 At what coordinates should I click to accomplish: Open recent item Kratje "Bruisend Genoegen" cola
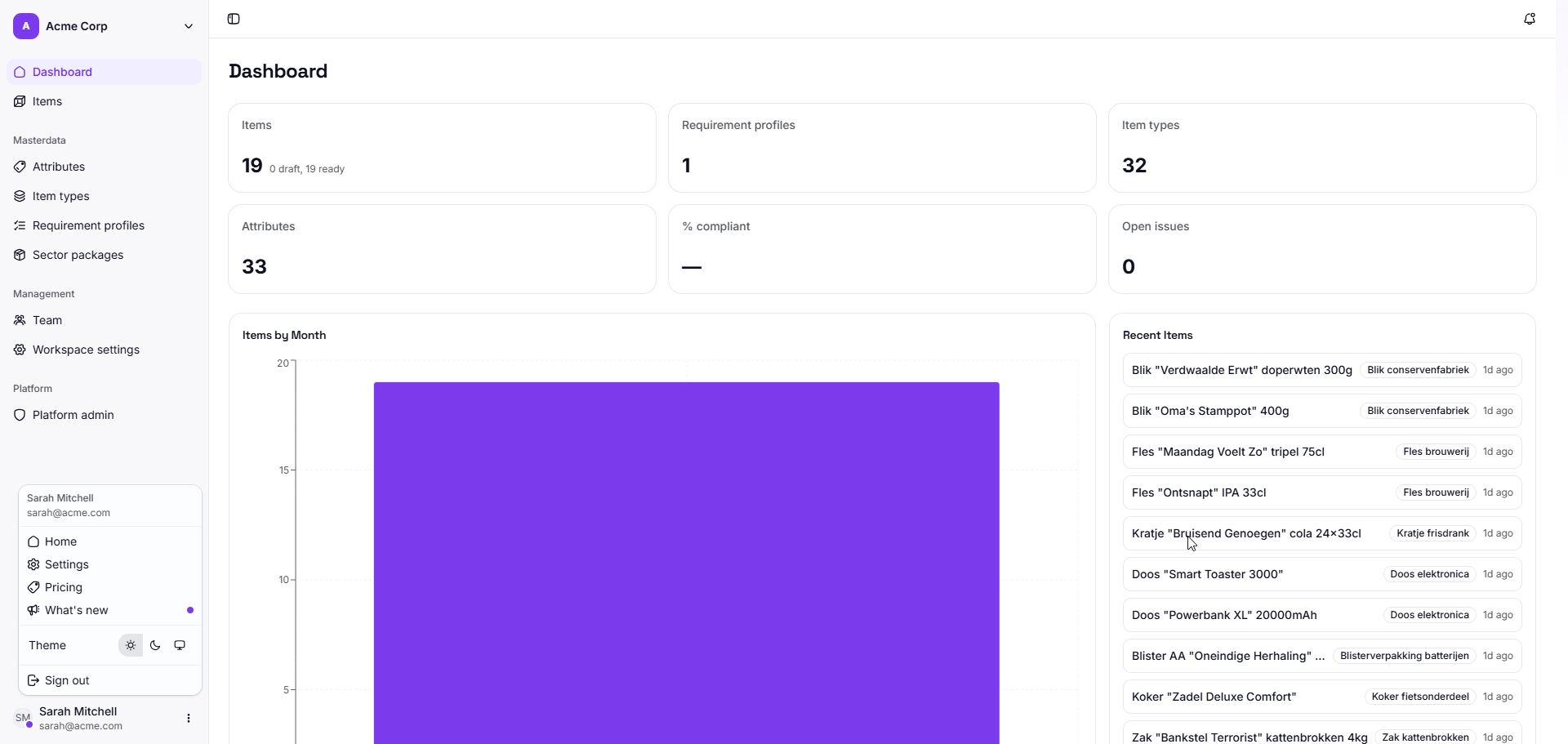click(x=1322, y=533)
